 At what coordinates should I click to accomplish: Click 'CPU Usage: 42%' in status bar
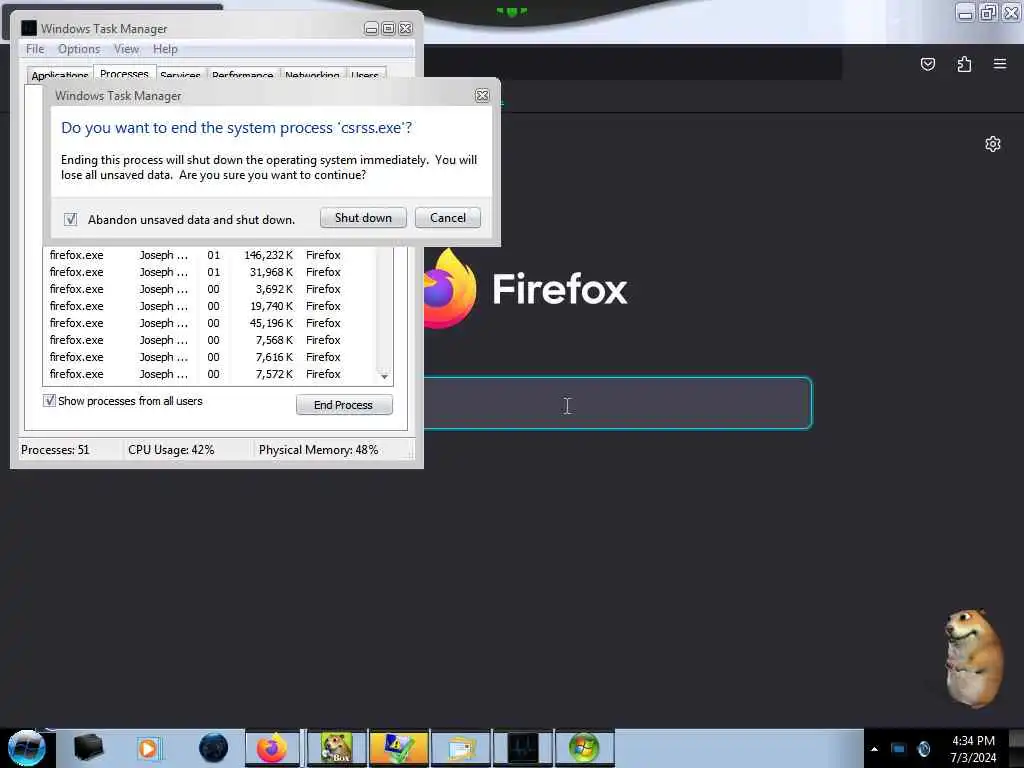[x=171, y=450]
